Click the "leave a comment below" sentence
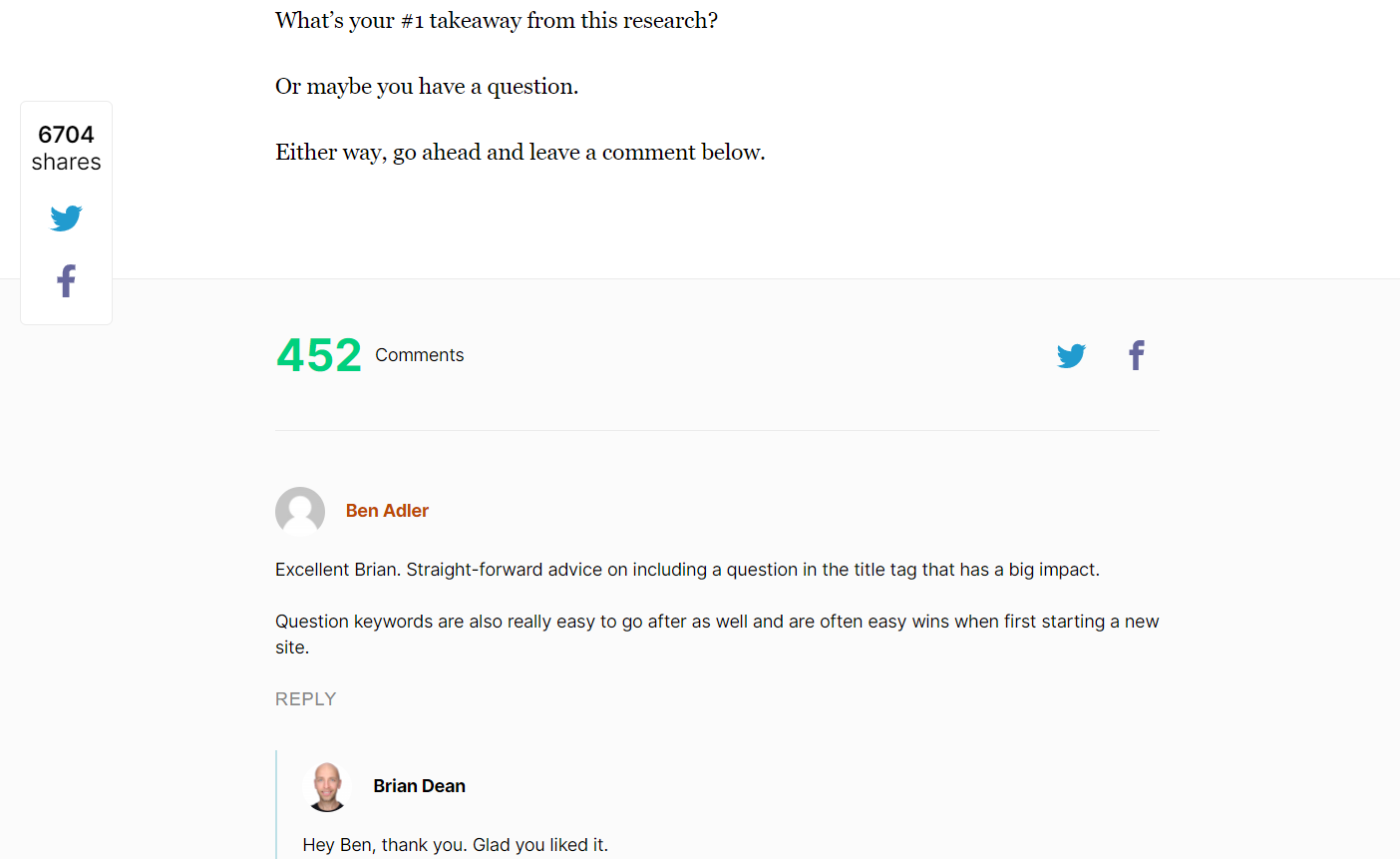The image size is (1400, 859). (520, 153)
